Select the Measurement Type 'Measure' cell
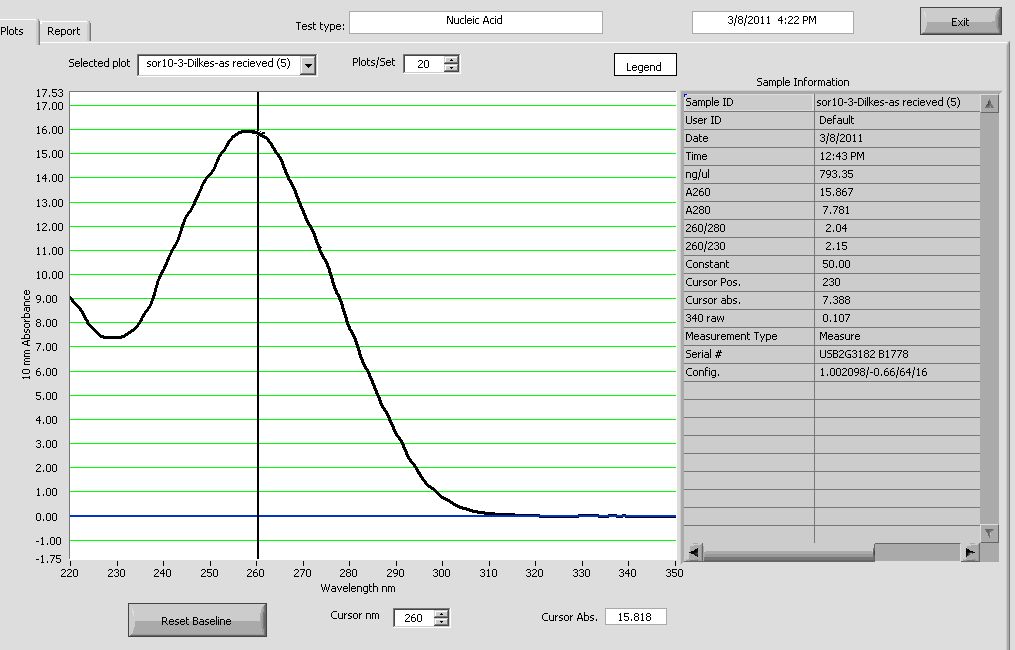Viewport: 1015px width, 650px height. [897, 337]
